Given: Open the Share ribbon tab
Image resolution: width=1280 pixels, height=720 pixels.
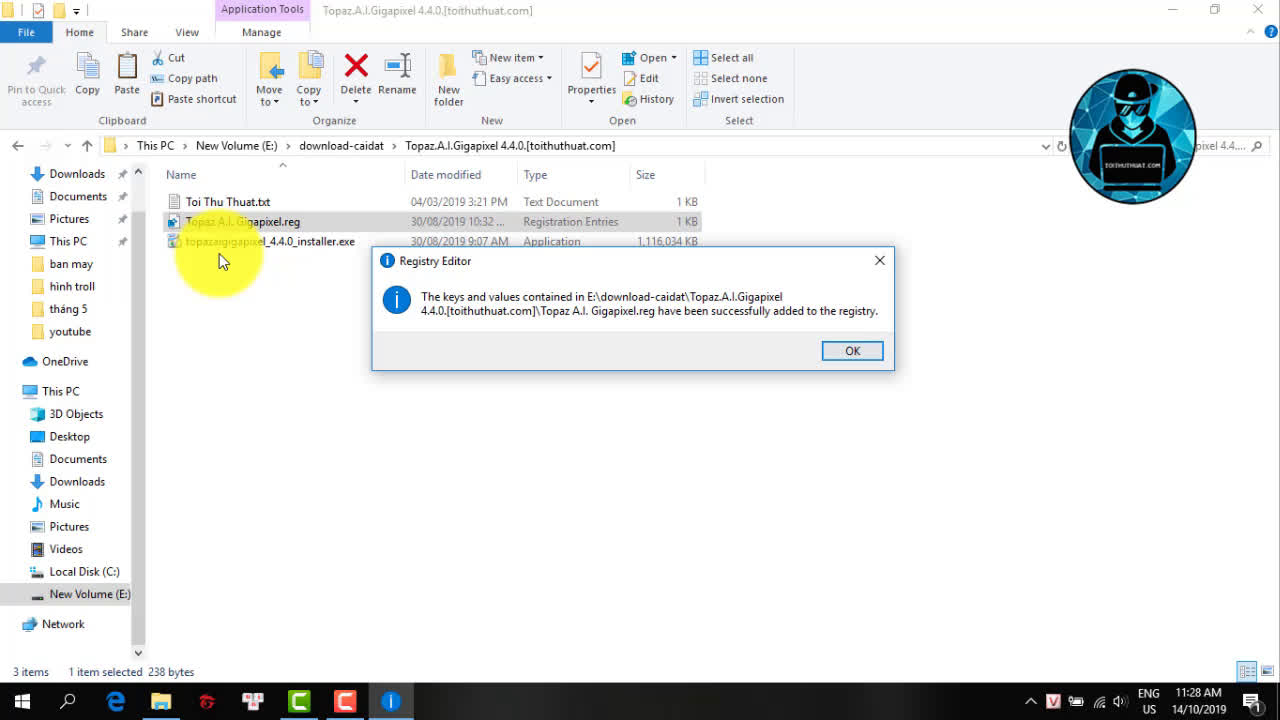Looking at the screenshot, I should click(134, 32).
